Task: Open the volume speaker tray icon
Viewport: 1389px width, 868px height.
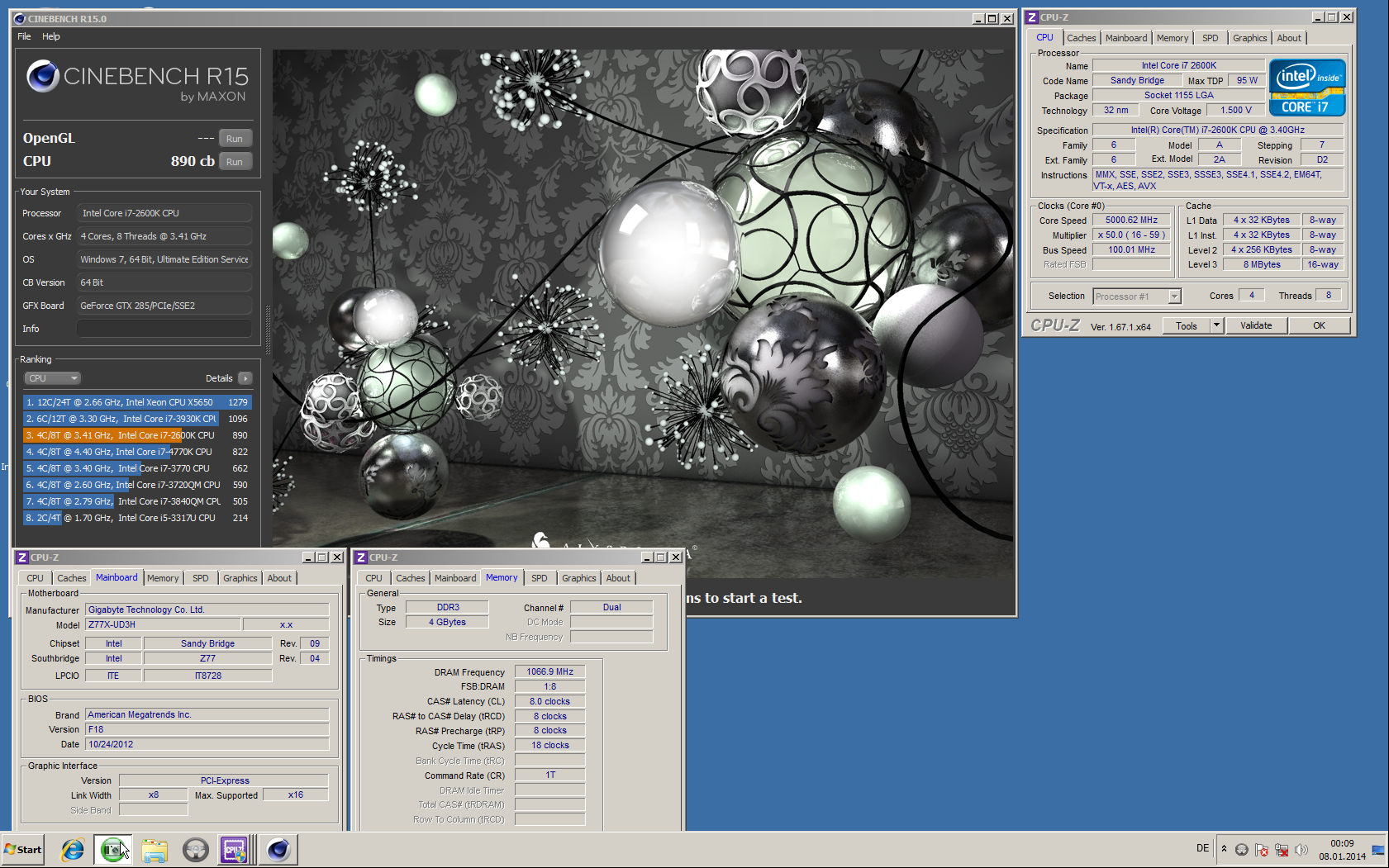Action: click(1301, 849)
